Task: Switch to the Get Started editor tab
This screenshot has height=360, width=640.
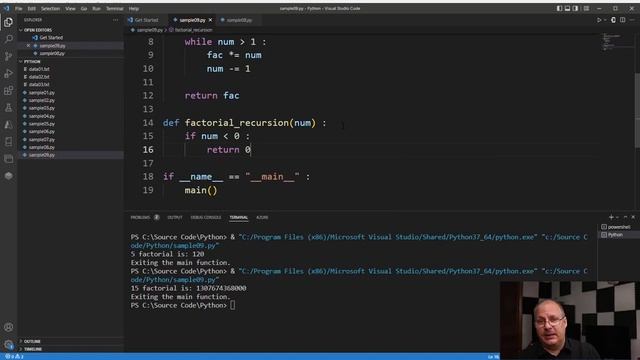Action: click(x=146, y=20)
